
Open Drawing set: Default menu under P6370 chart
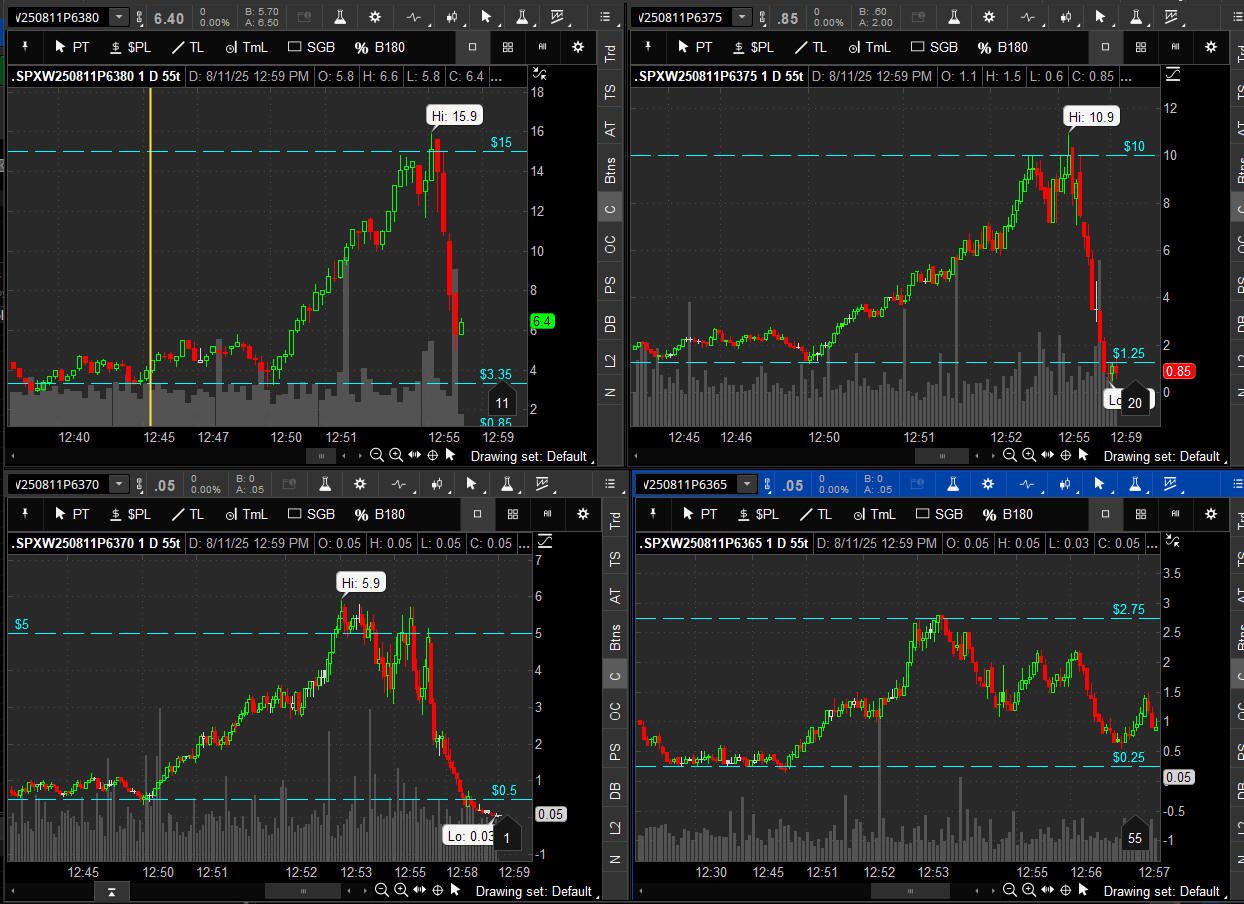(532, 890)
